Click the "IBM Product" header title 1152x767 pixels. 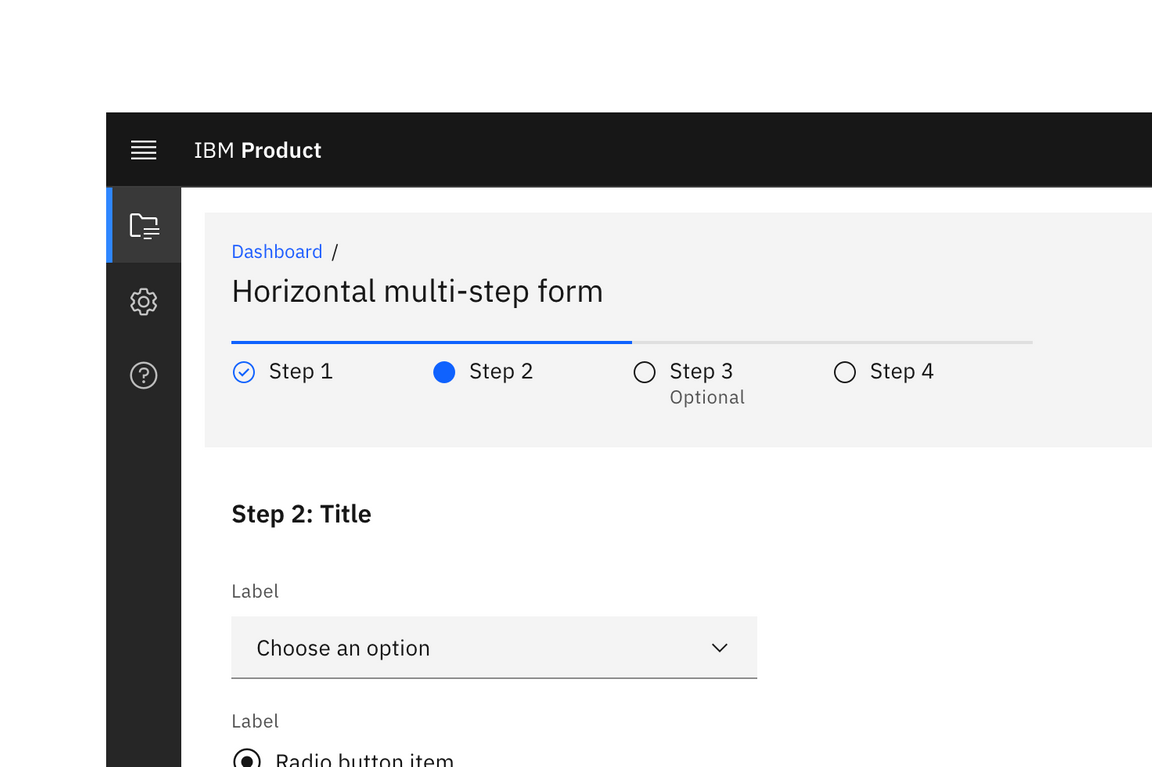[x=257, y=150]
